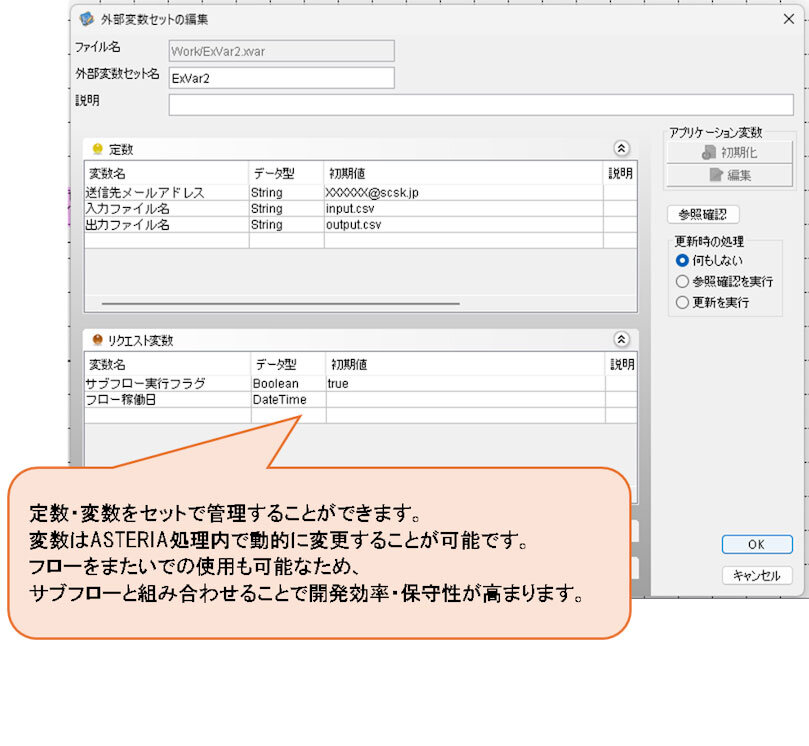
Task: Open the データ型 cell for フロー稼働日
Action: 283,399
